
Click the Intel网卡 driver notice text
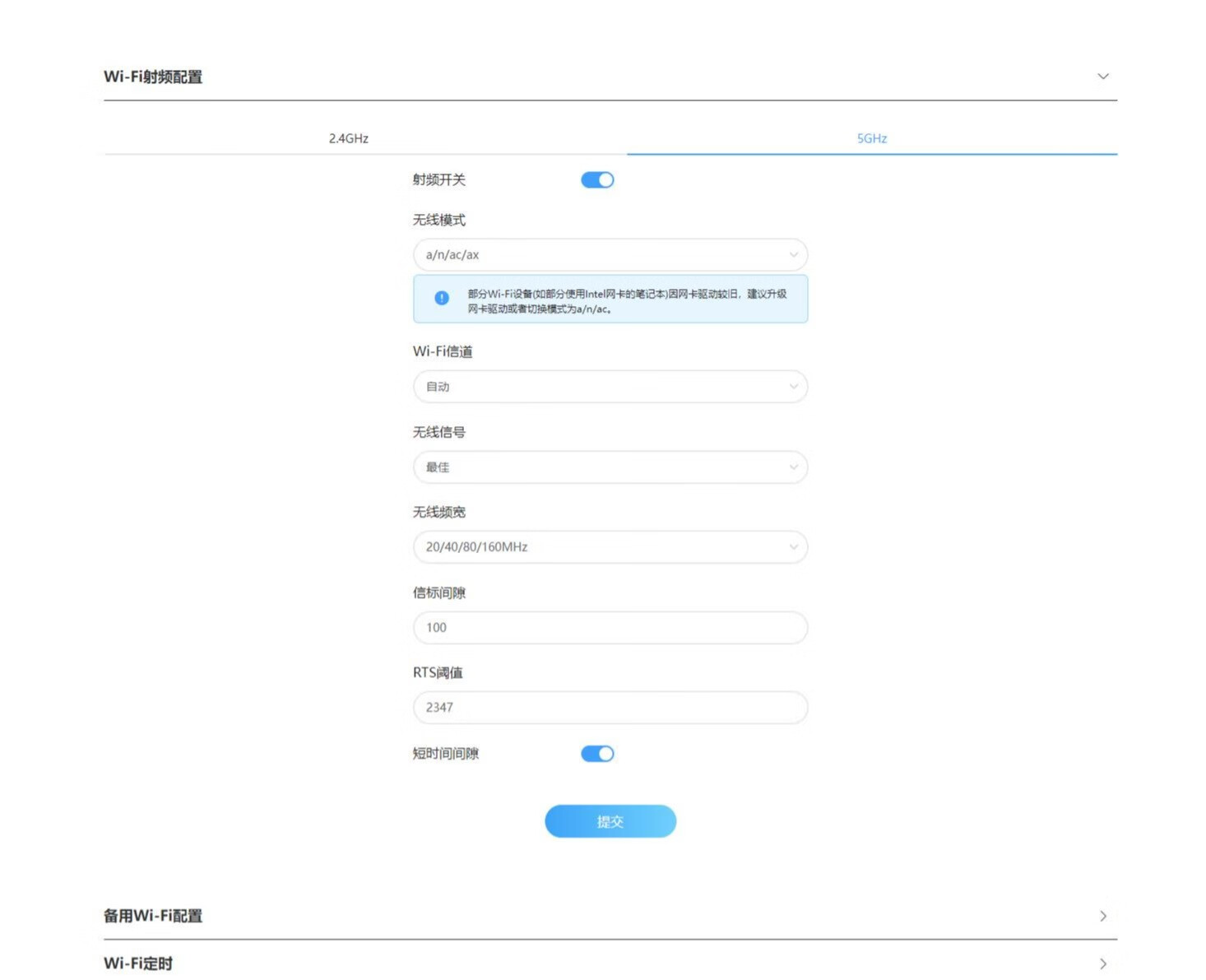point(627,301)
